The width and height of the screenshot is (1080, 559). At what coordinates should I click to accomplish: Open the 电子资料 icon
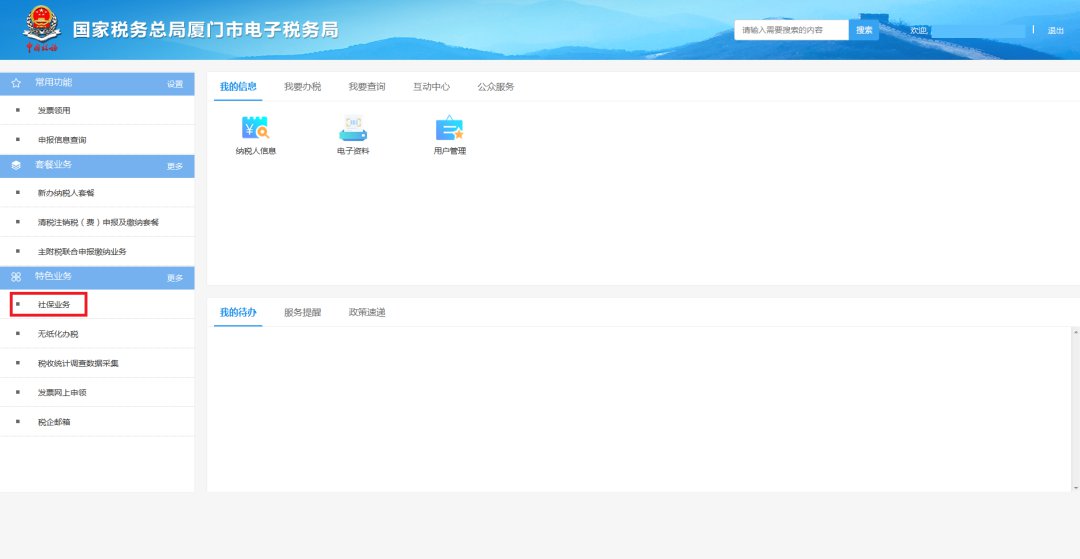[x=352, y=130]
